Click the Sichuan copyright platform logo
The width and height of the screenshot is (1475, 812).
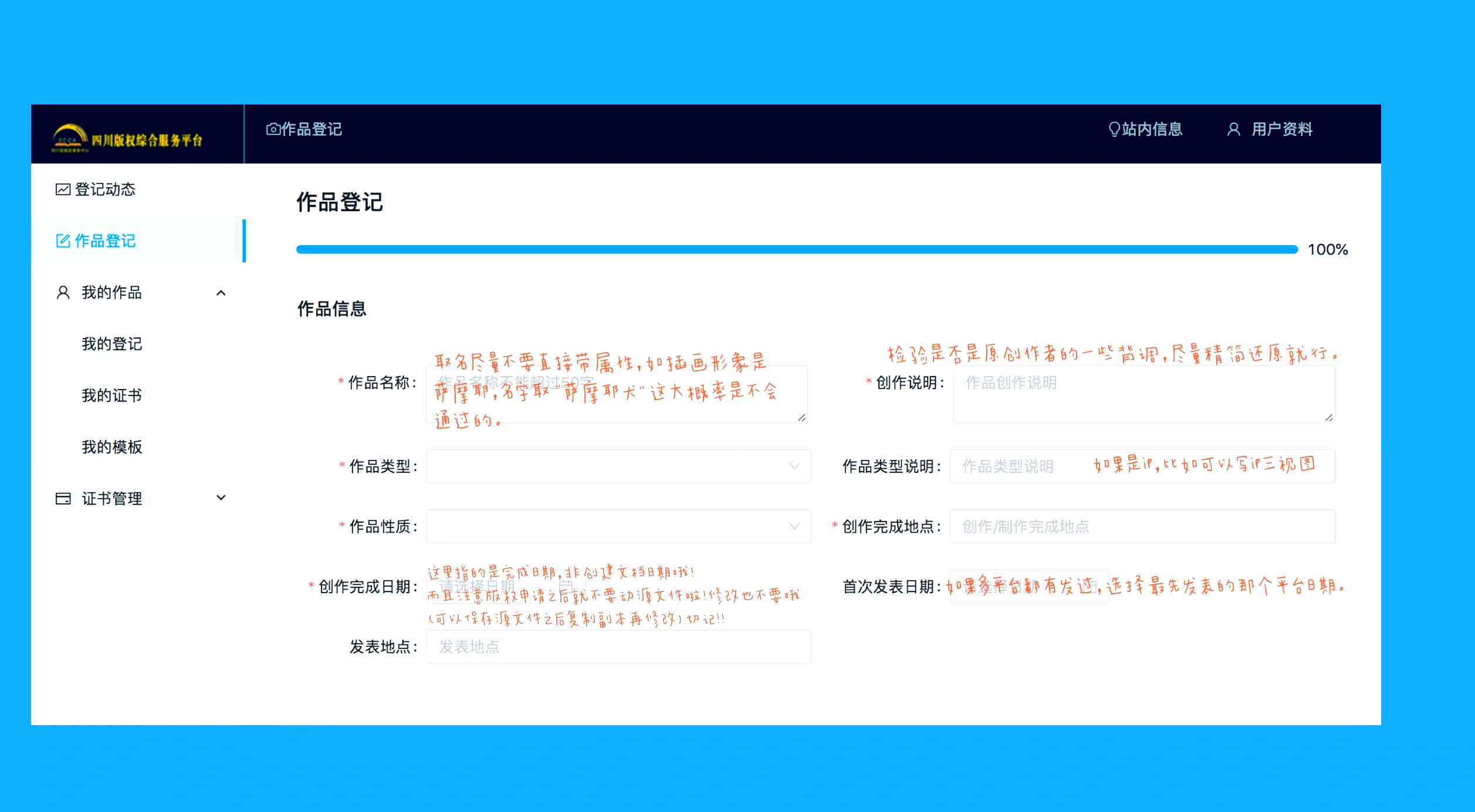point(127,138)
